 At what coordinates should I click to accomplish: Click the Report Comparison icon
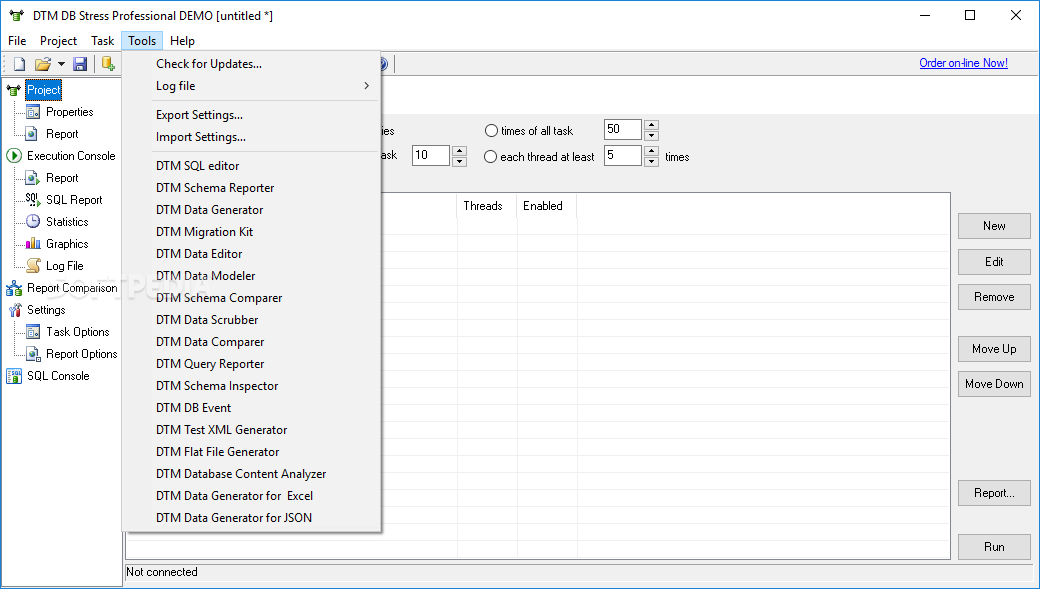coord(14,288)
